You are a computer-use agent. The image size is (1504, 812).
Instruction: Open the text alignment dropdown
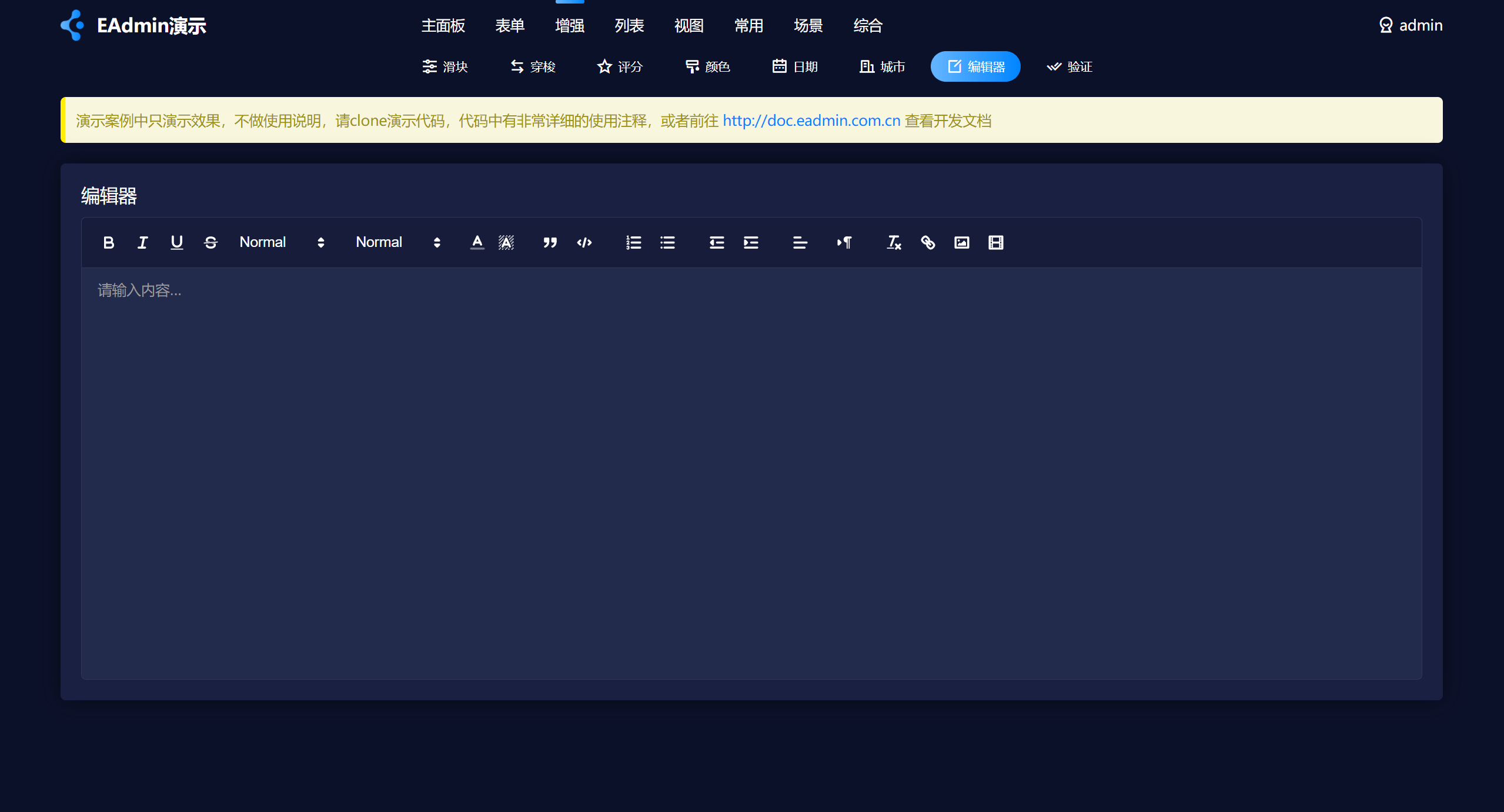click(800, 242)
